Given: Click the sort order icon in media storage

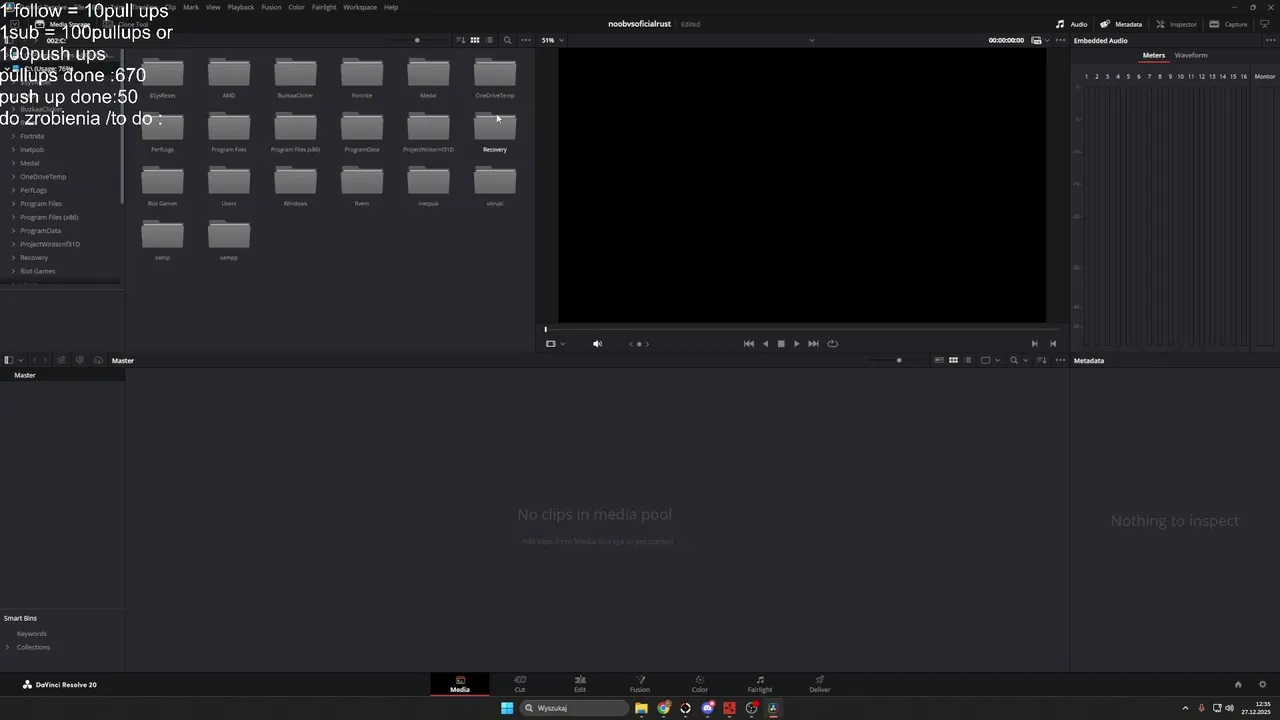Looking at the screenshot, I should (461, 40).
